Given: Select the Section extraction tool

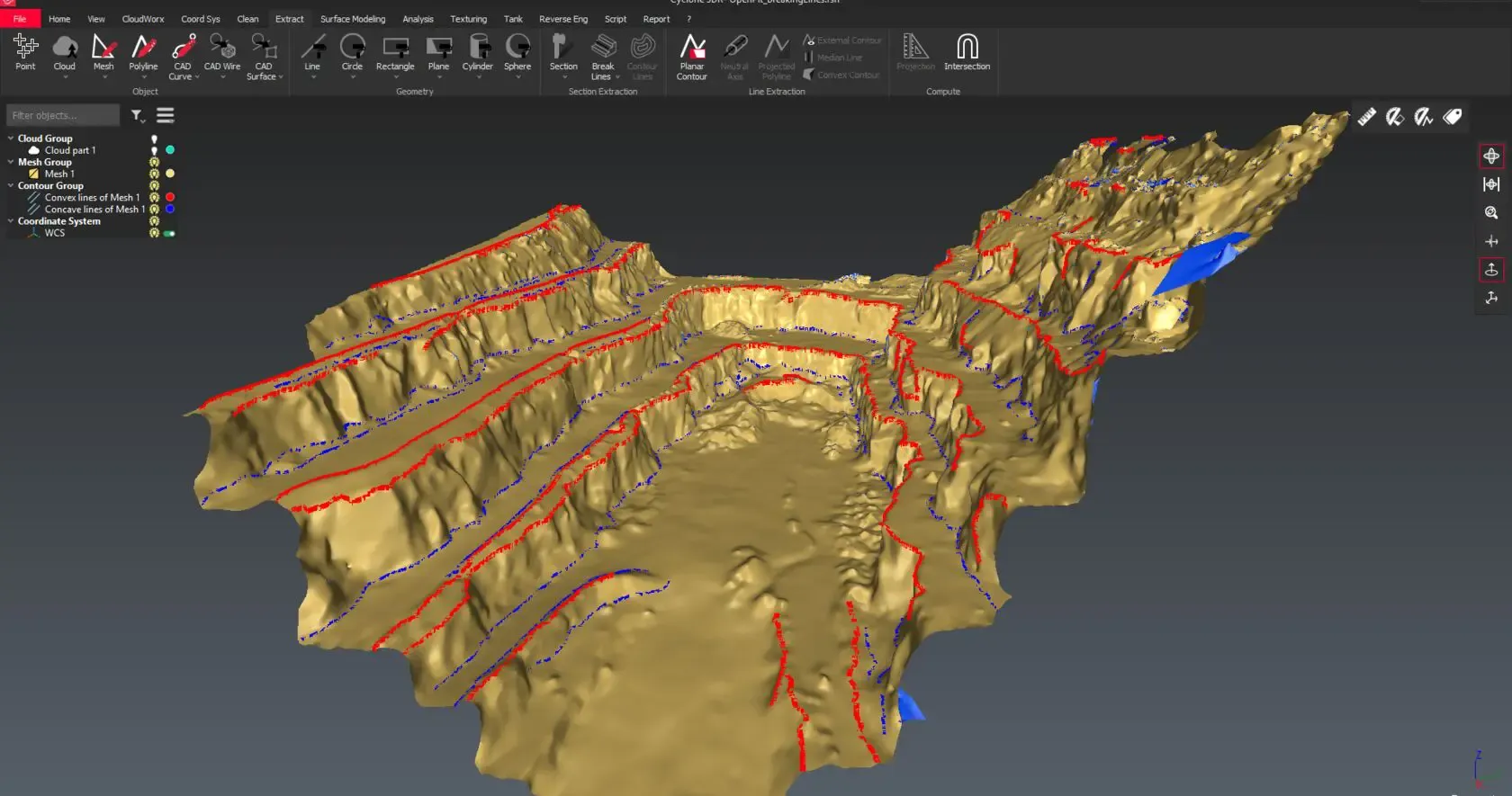Looking at the screenshot, I should click(563, 53).
